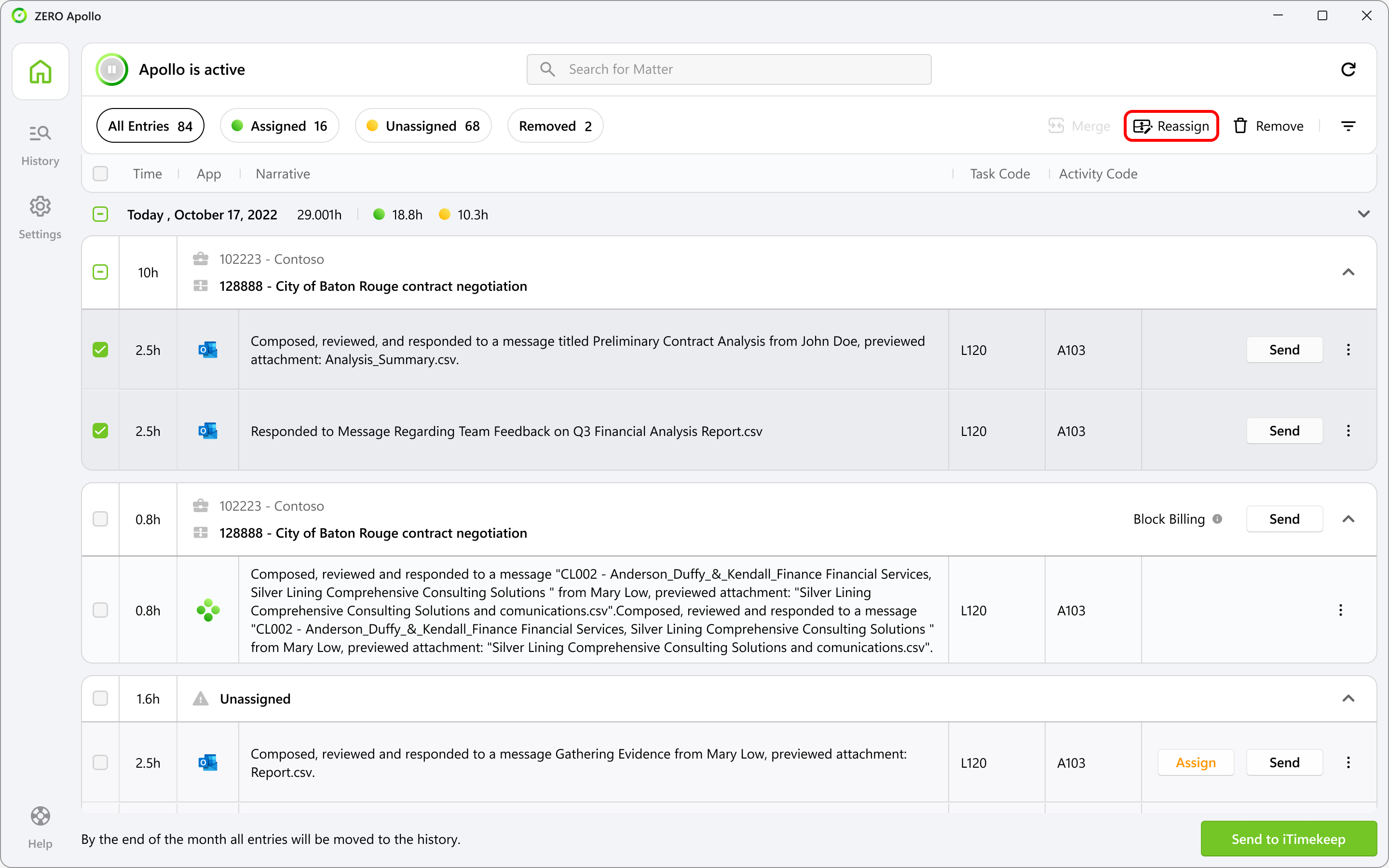Click Outlook icon on Q3 Financial Analysis row
The image size is (1389, 868).
pyautogui.click(x=208, y=431)
